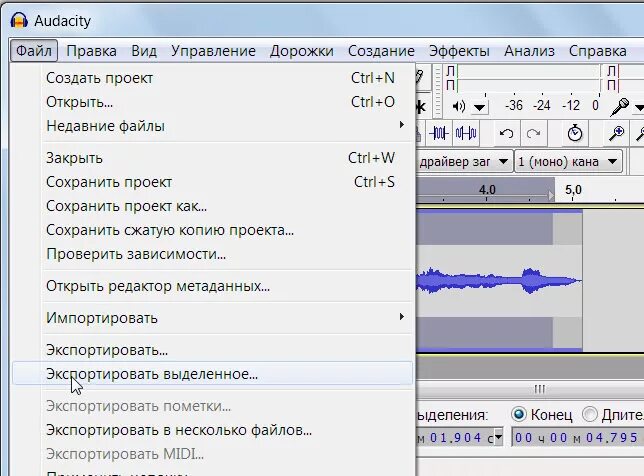Select Проверить зависимости... entry

[212, 254]
